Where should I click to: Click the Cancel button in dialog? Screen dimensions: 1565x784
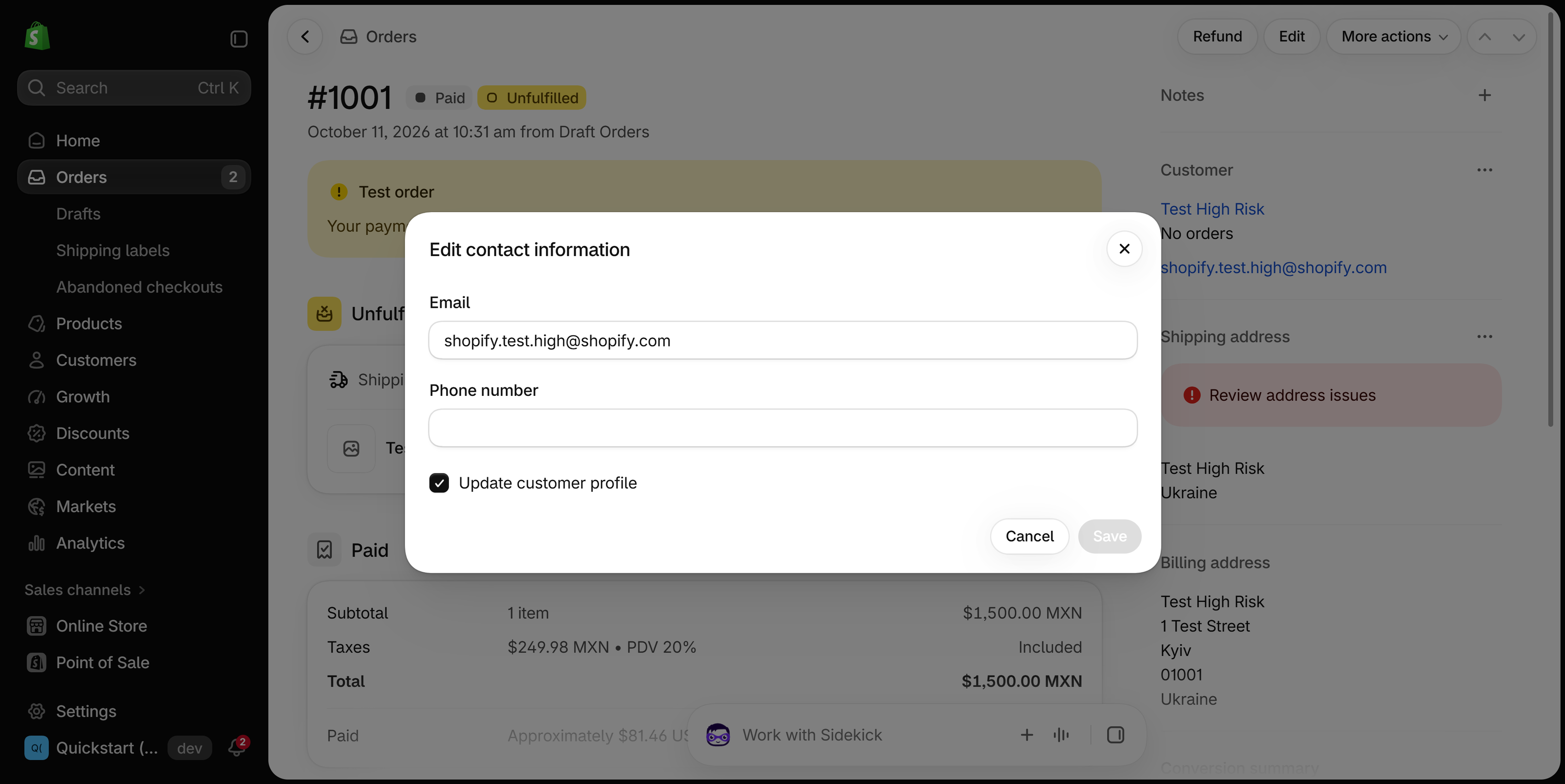[1029, 536]
